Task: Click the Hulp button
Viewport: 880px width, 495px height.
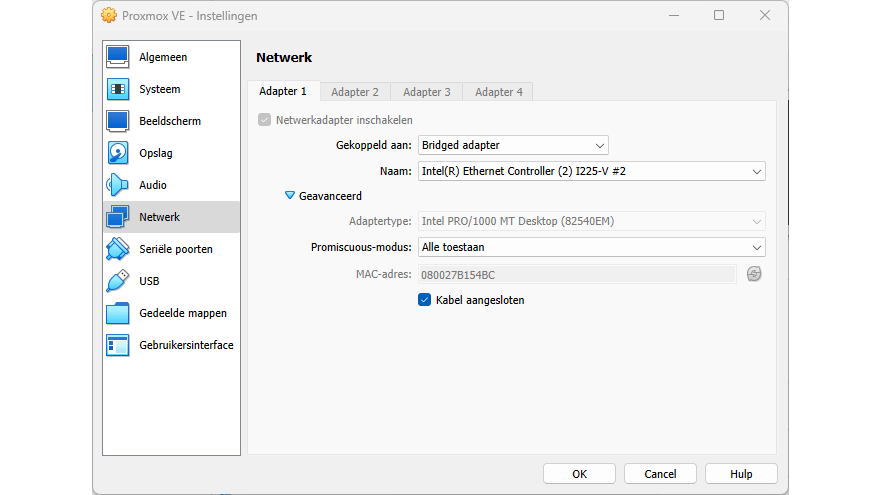Action: [741, 474]
